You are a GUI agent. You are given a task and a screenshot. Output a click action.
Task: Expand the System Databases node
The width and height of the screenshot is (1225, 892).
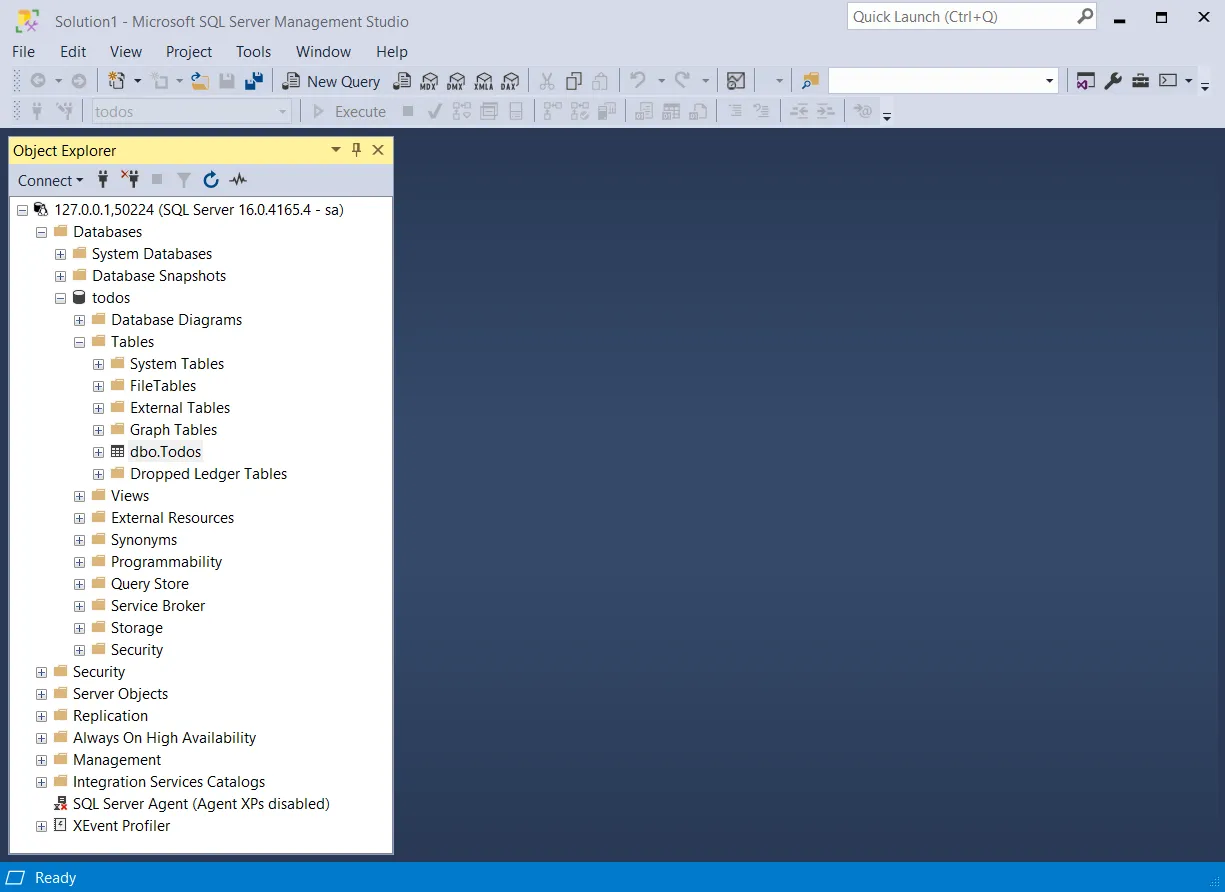(x=60, y=253)
